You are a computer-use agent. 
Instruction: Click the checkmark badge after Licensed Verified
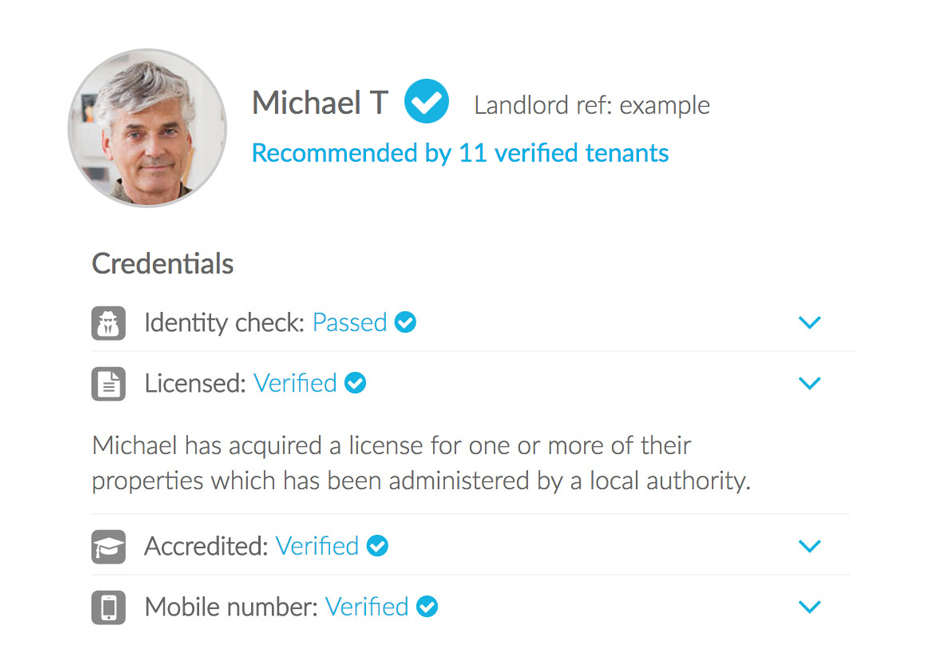tap(355, 383)
